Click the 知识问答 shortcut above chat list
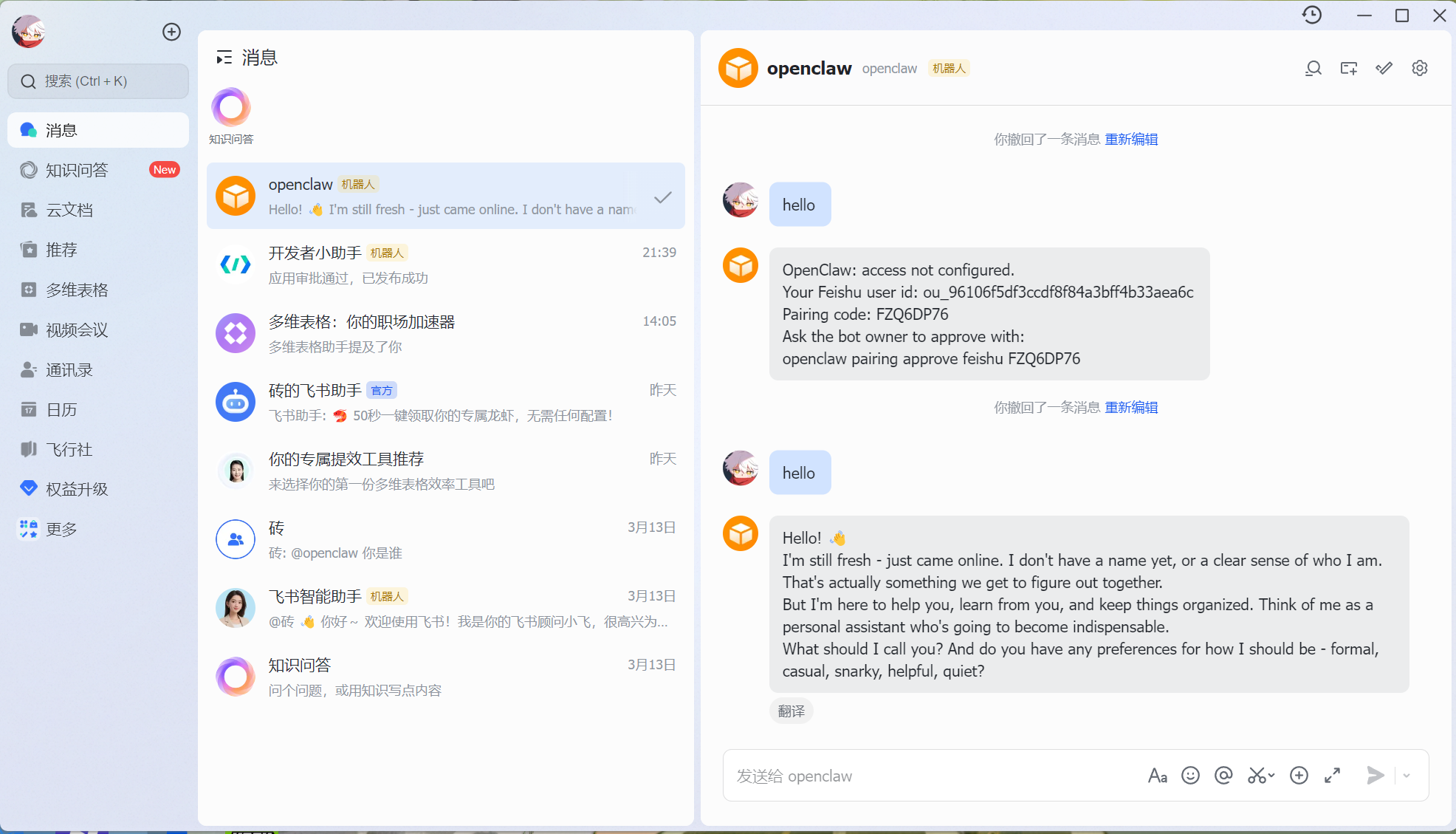The height and width of the screenshot is (834, 1456). 231,116
